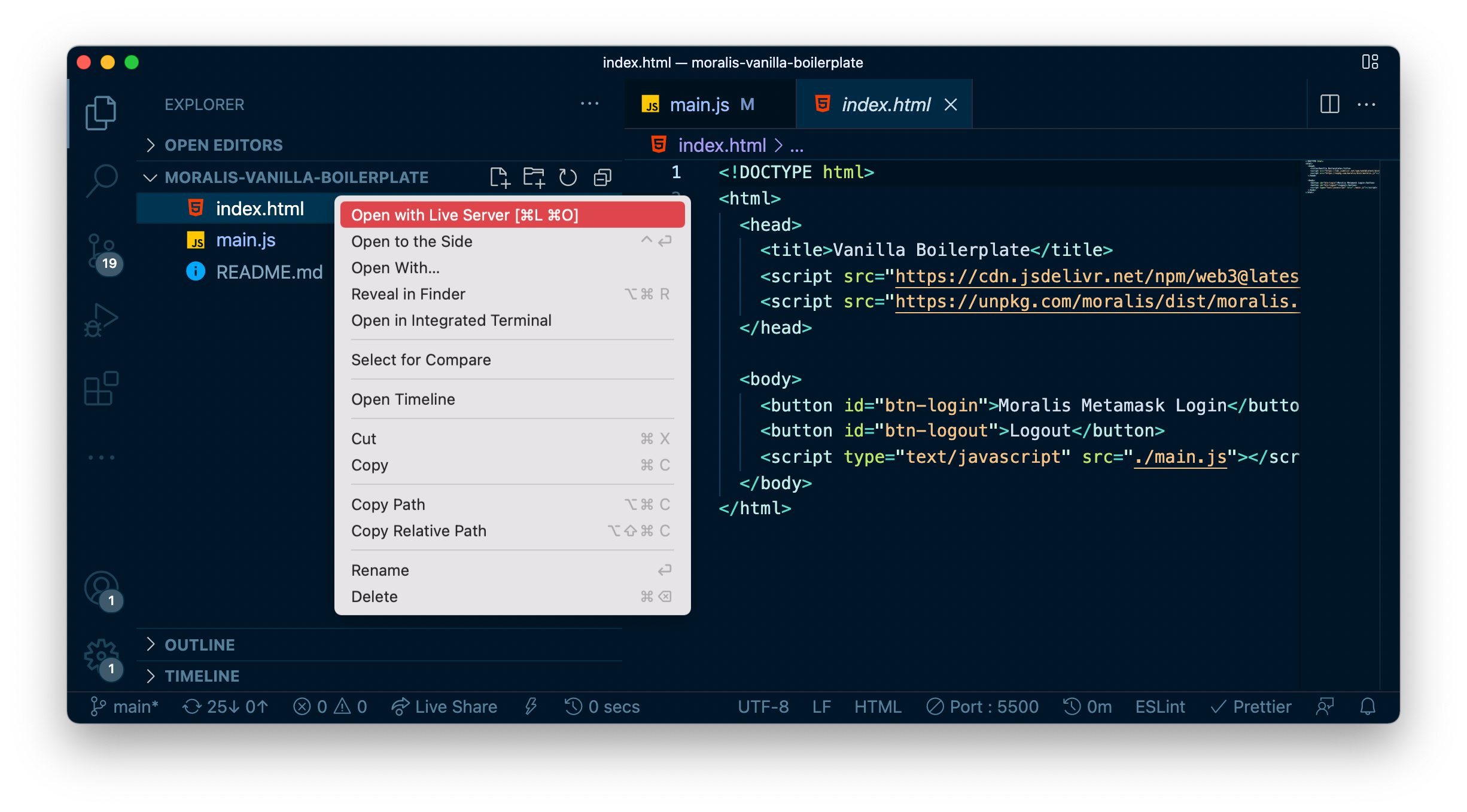1467x812 pixels.
Task: Choose Copy from context menu
Action: 512,465
